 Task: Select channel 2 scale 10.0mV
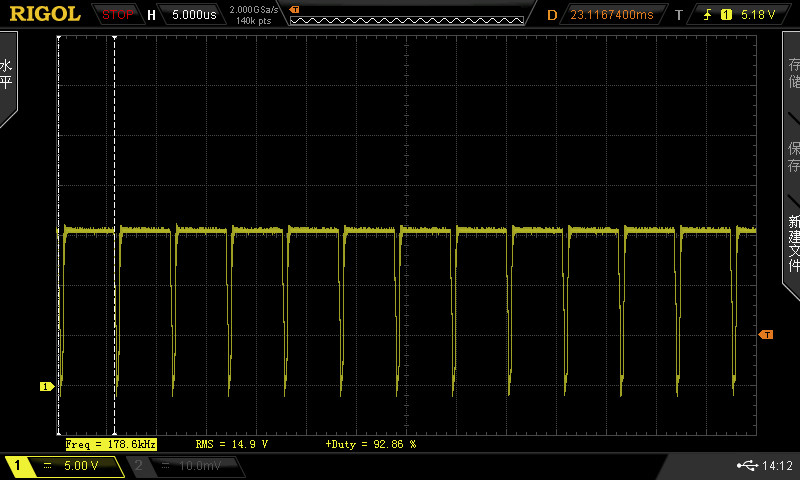pos(200,465)
